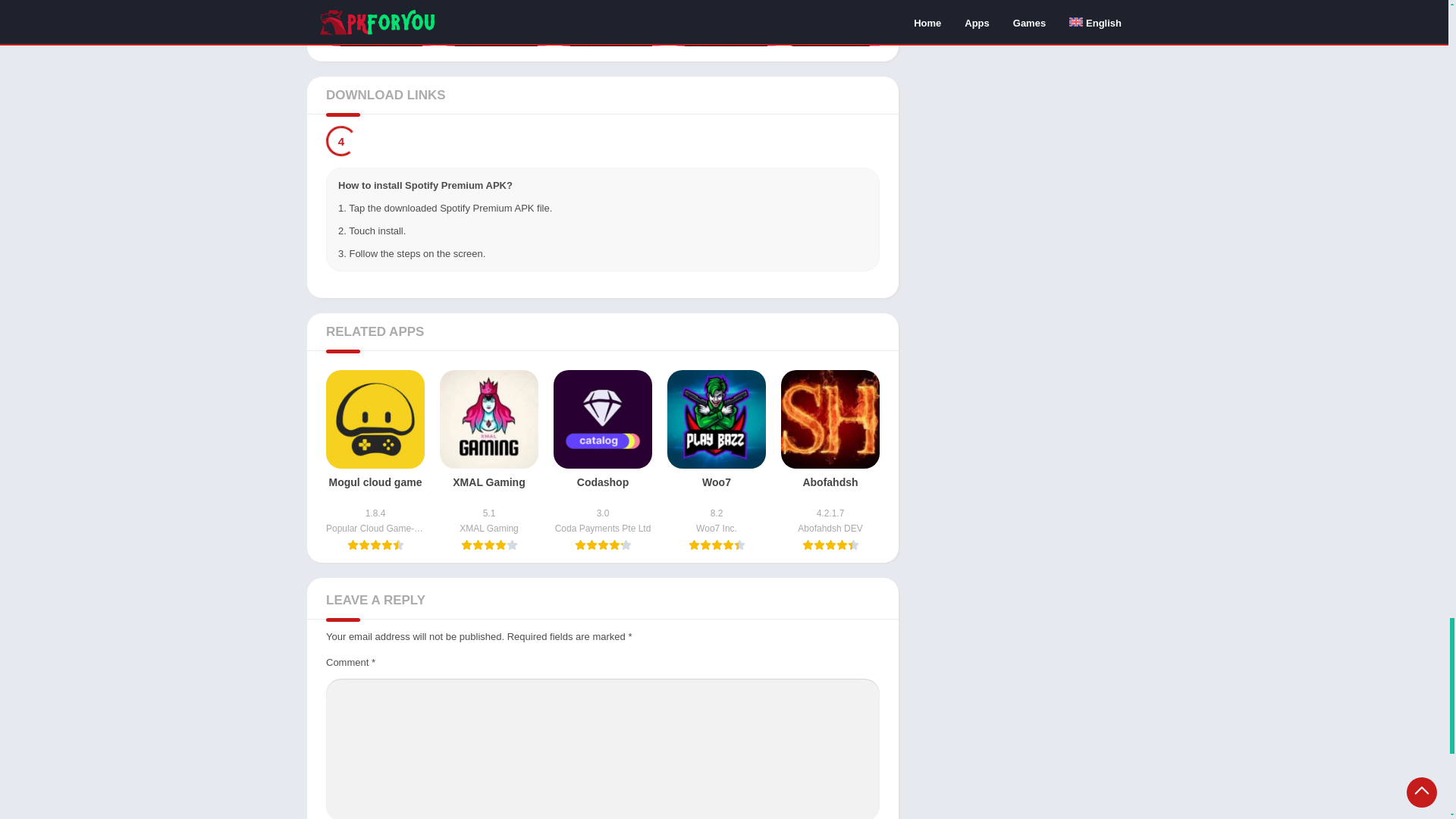Viewport: 1456px width, 819px height.
Task: Open the English language selector
Action: point(1095,23)
